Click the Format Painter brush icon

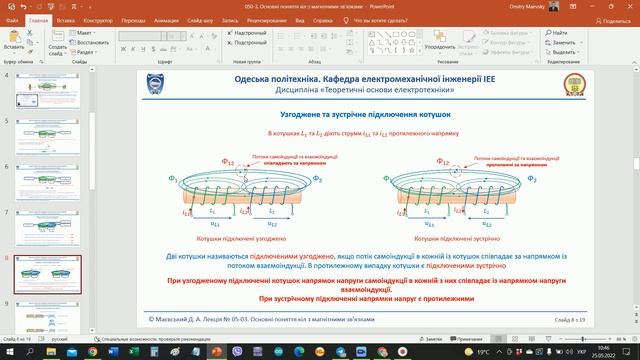[x=30, y=52]
